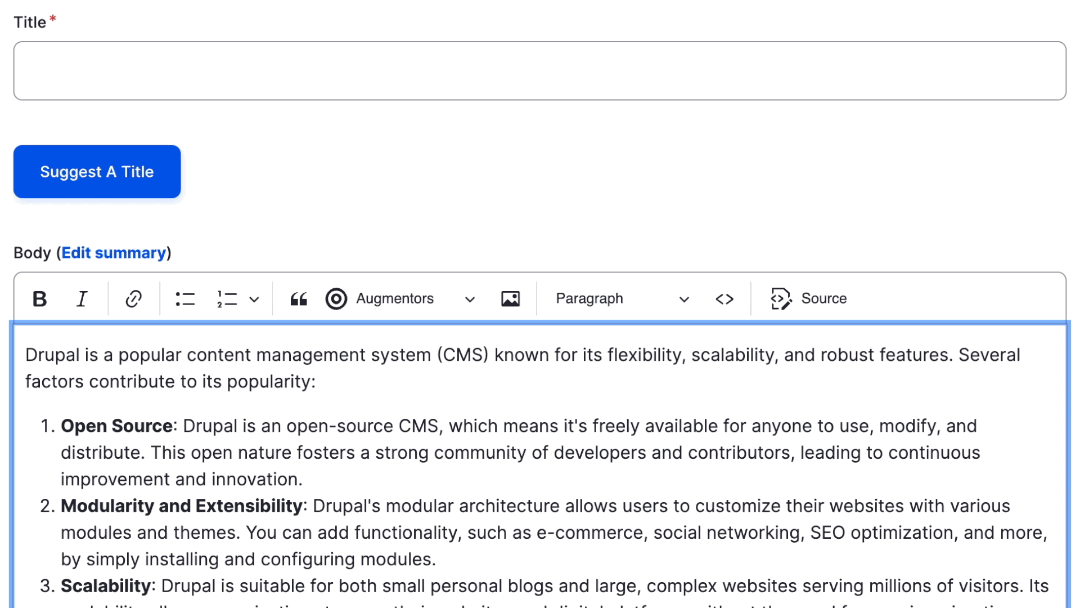Image resolution: width=1080 pixels, height=608 pixels.
Task: Insert a block quote
Action: [298, 299]
